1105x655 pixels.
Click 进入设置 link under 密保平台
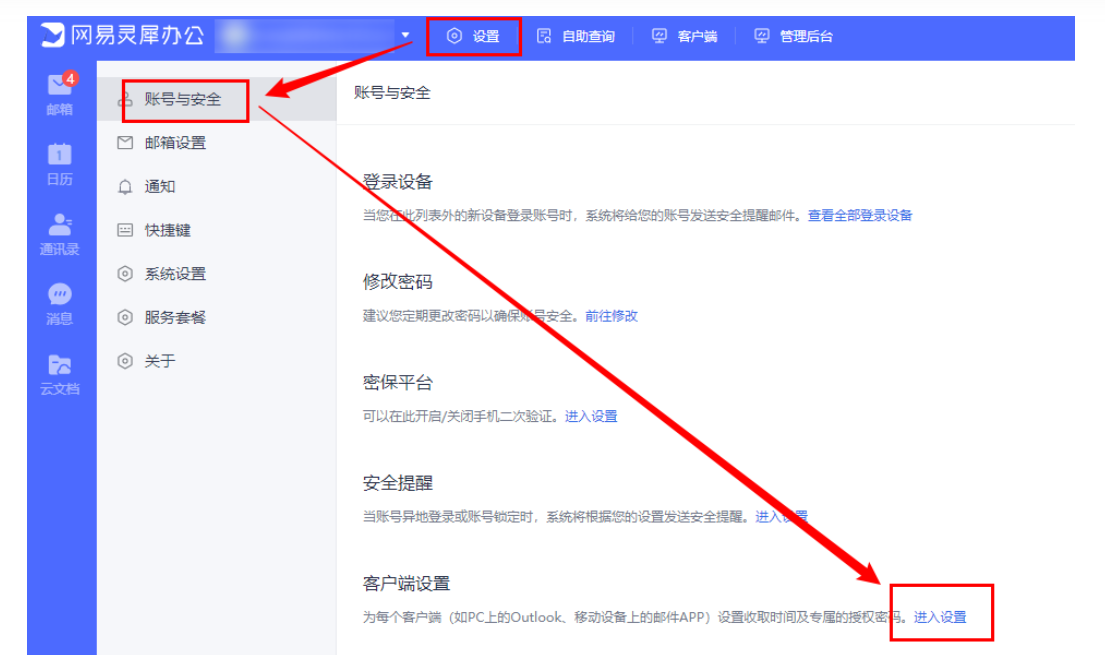(x=591, y=417)
